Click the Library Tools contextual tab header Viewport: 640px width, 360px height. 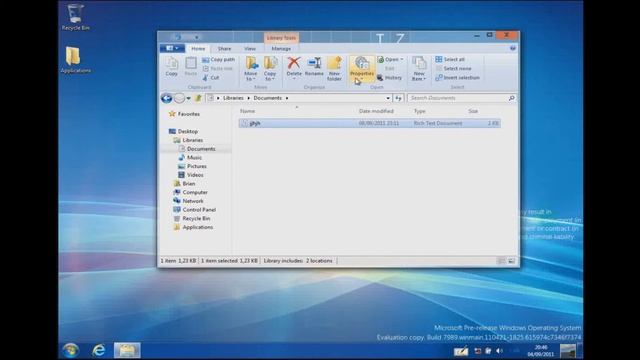click(281, 38)
